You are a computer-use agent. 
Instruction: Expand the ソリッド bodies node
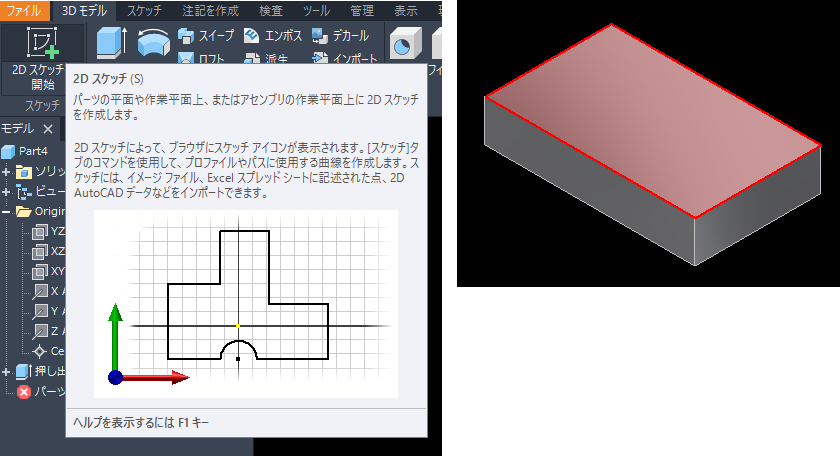click(x=6, y=172)
